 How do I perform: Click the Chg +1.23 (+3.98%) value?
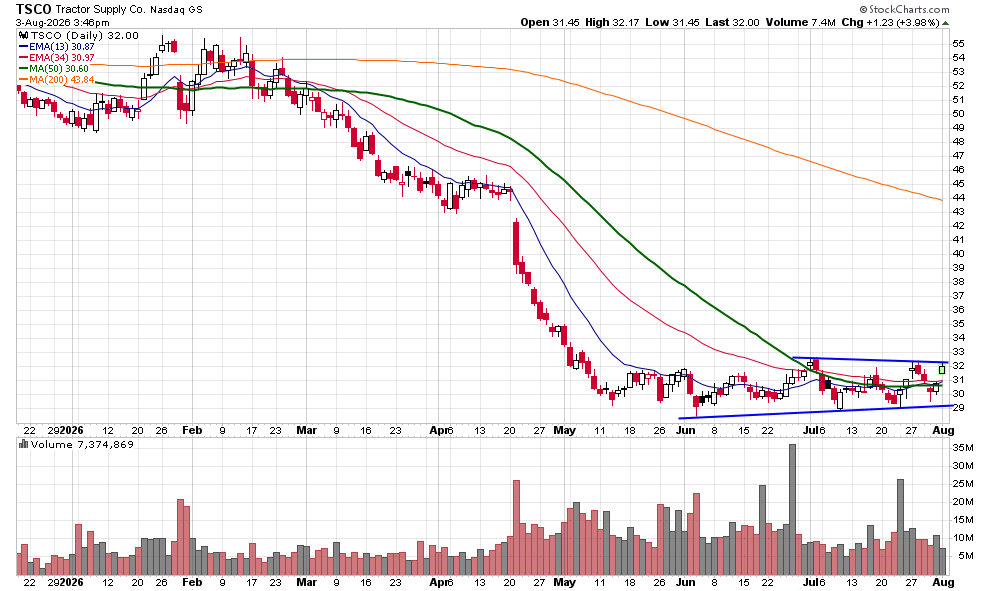890,22
